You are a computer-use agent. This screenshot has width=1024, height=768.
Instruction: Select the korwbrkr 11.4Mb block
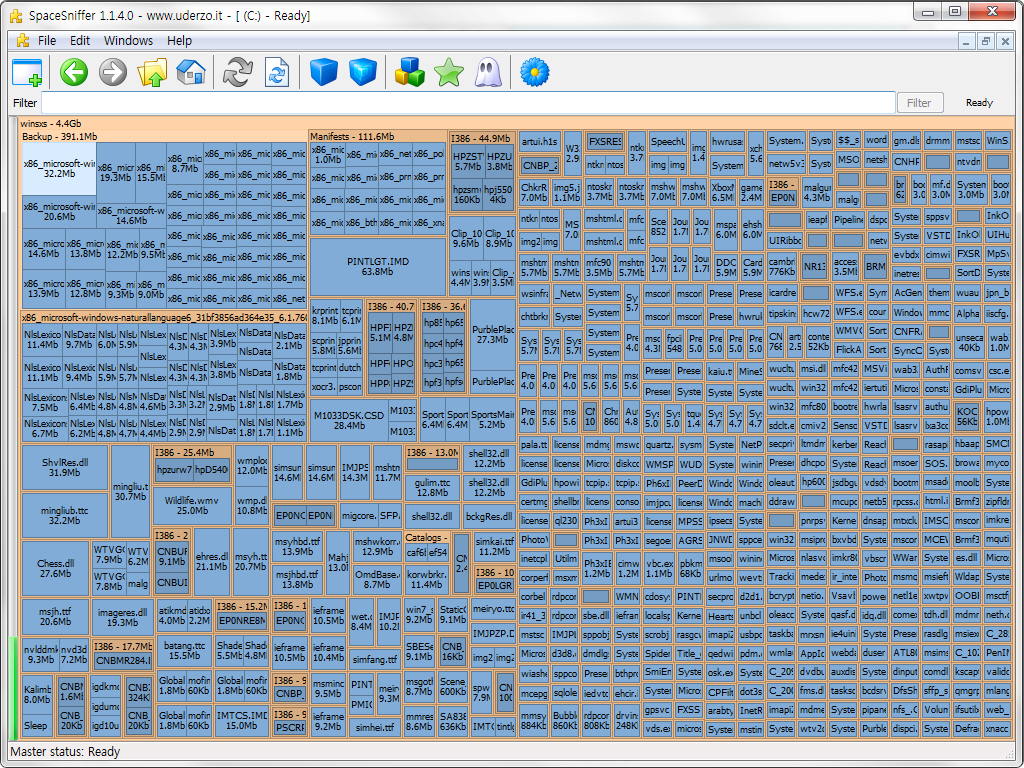(x=427, y=579)
